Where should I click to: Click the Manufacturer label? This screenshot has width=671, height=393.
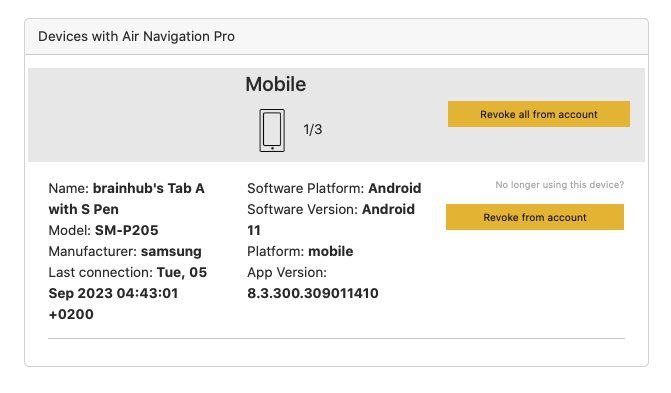pyautogui.click(x=93, y=251)
